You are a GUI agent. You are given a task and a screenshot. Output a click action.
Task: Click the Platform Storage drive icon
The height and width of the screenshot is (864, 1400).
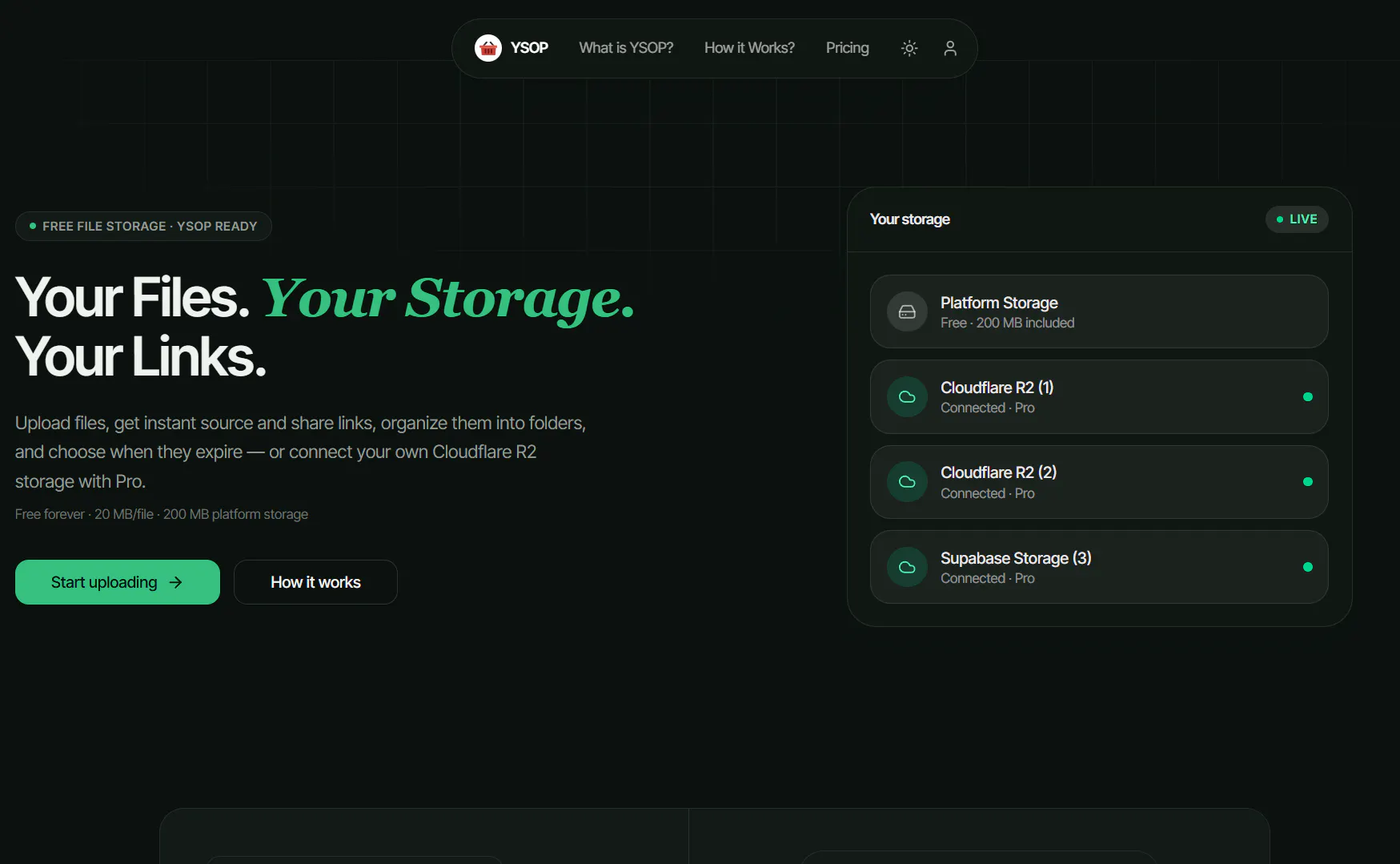pyautogui.click(x=907, y=311)
